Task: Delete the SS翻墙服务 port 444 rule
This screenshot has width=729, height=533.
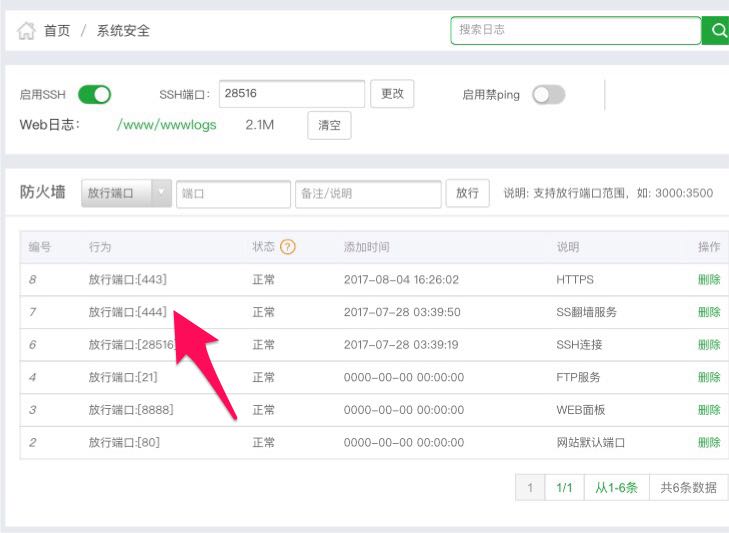Action: [708, 312]
